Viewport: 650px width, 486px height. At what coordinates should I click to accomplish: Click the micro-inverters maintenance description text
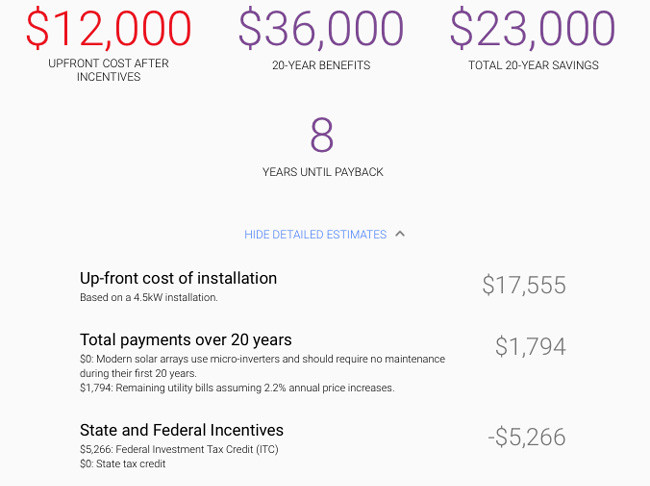click(262, 366)
